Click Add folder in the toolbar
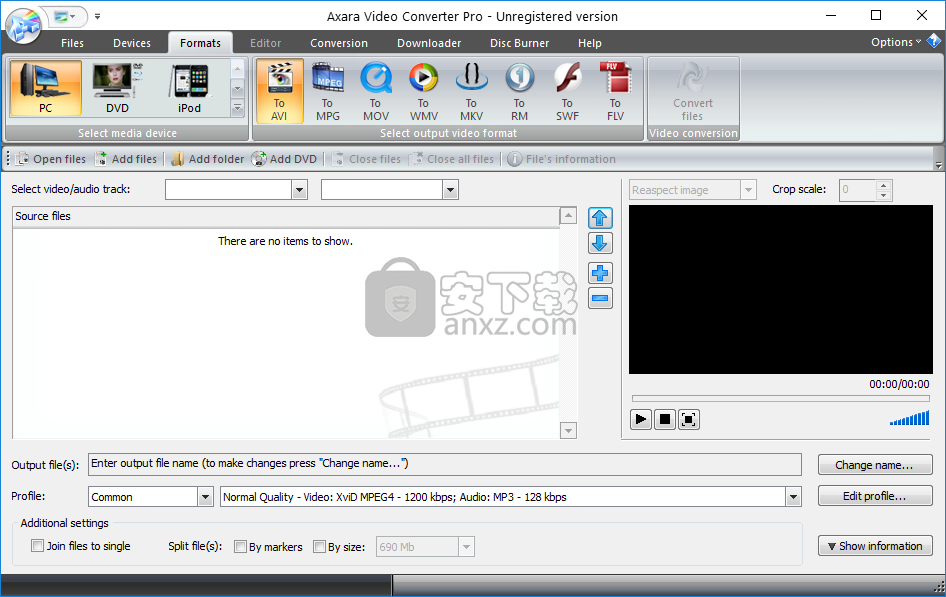This screenshot has height=597, width=946. coord(208,159)
